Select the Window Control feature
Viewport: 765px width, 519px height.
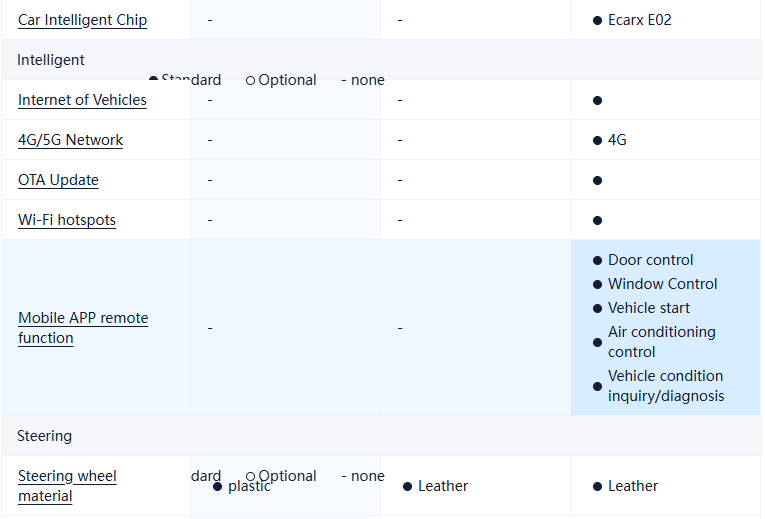point(662,284)
